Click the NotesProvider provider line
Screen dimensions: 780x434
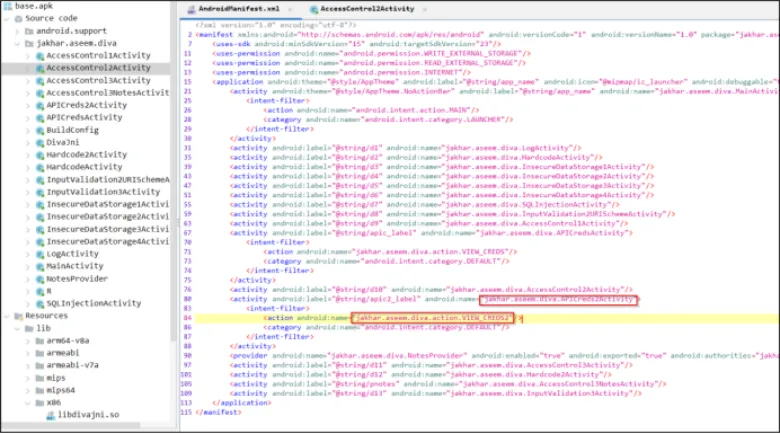pyautogui.click(x=503, y=356)
